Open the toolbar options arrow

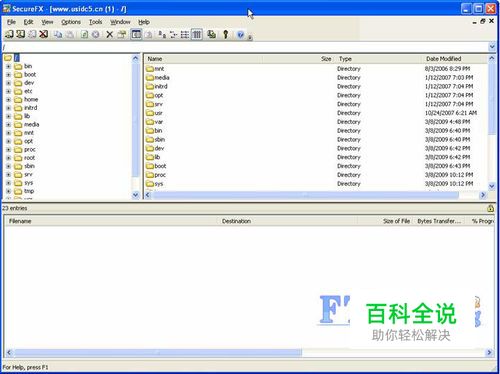pos(250,37)
